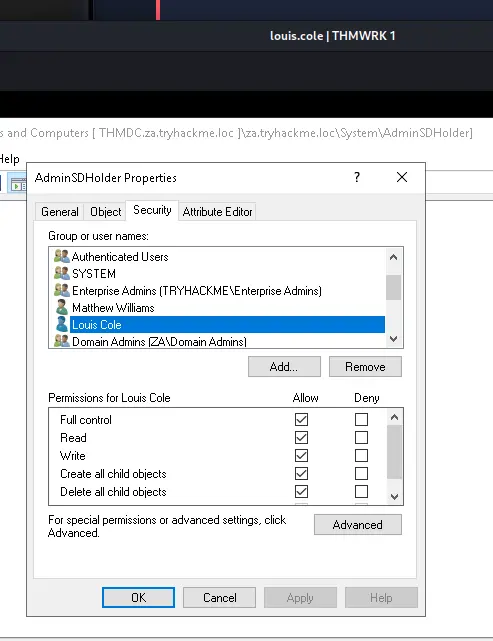
Task: Click the question mark help icon
Action: pyautogui.click(x=357, y=177)
